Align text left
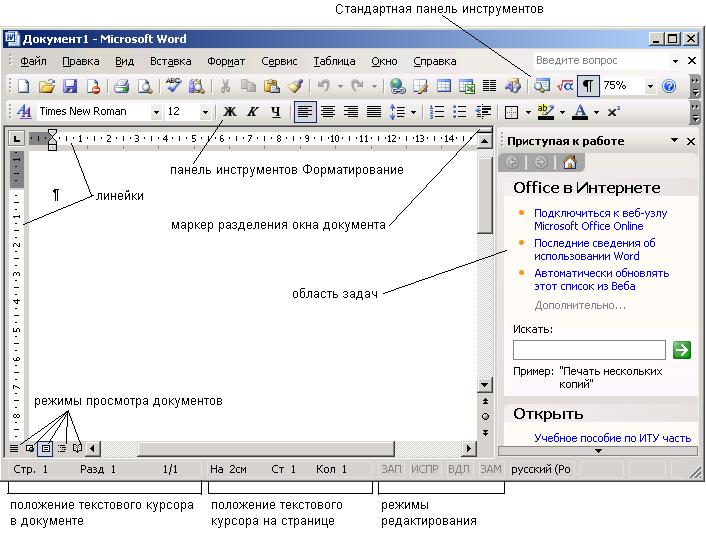706x541 pixels. coord(305,111)
